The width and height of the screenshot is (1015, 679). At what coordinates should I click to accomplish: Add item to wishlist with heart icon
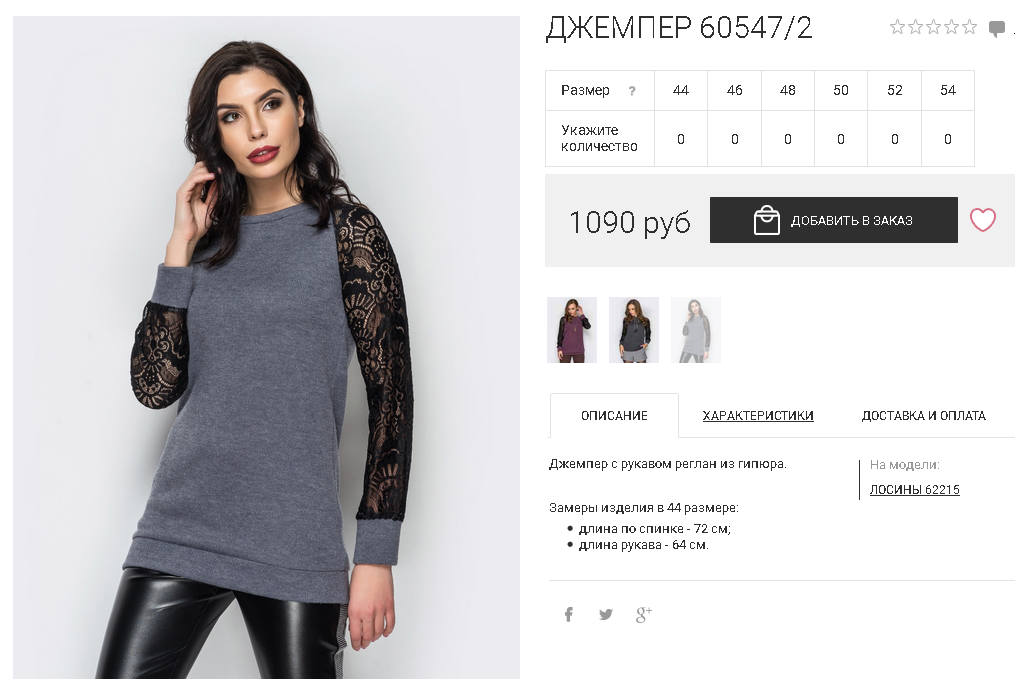click(982, 220)
